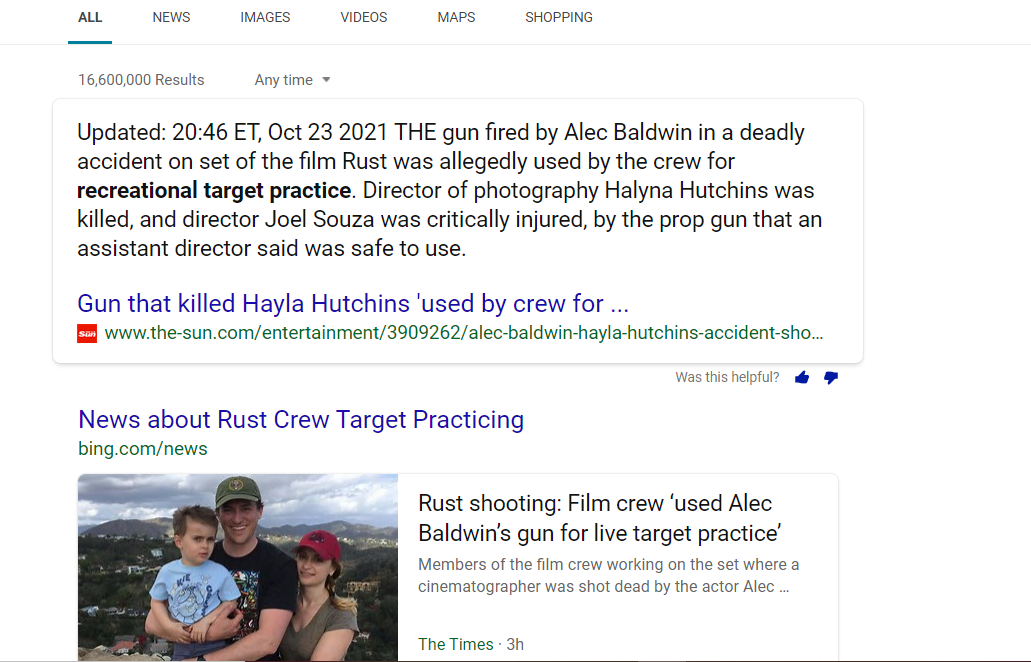Go to the VIDEOS tab
Screen dimensions: 1031x662
tap(364, 18)
